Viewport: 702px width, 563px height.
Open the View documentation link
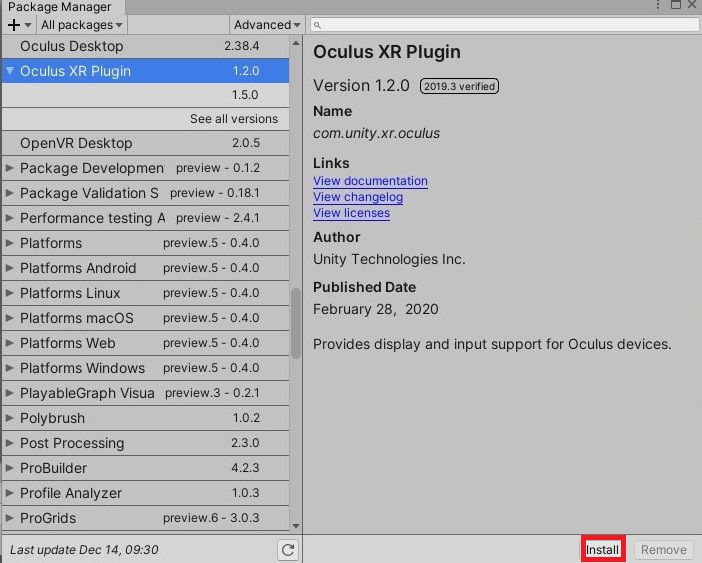370,181
